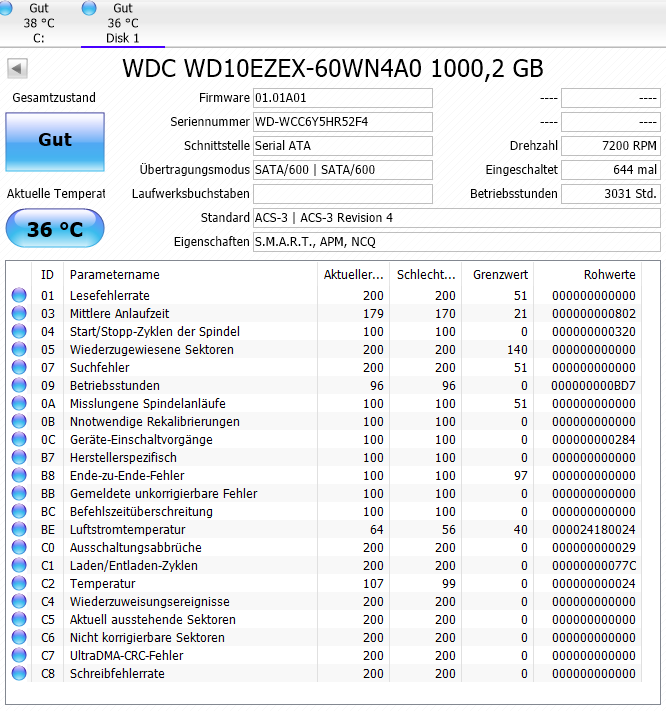Select the UltraDMA-CRC-Fehler parameter name
The image size is (666, 711).
[x=126, y=656]
